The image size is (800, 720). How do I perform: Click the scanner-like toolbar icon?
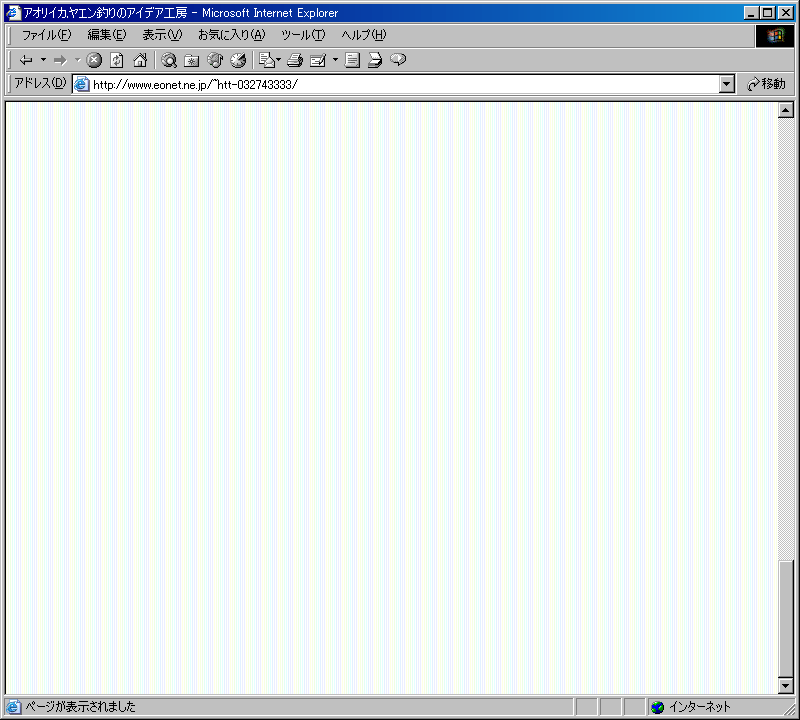(375, 60)
